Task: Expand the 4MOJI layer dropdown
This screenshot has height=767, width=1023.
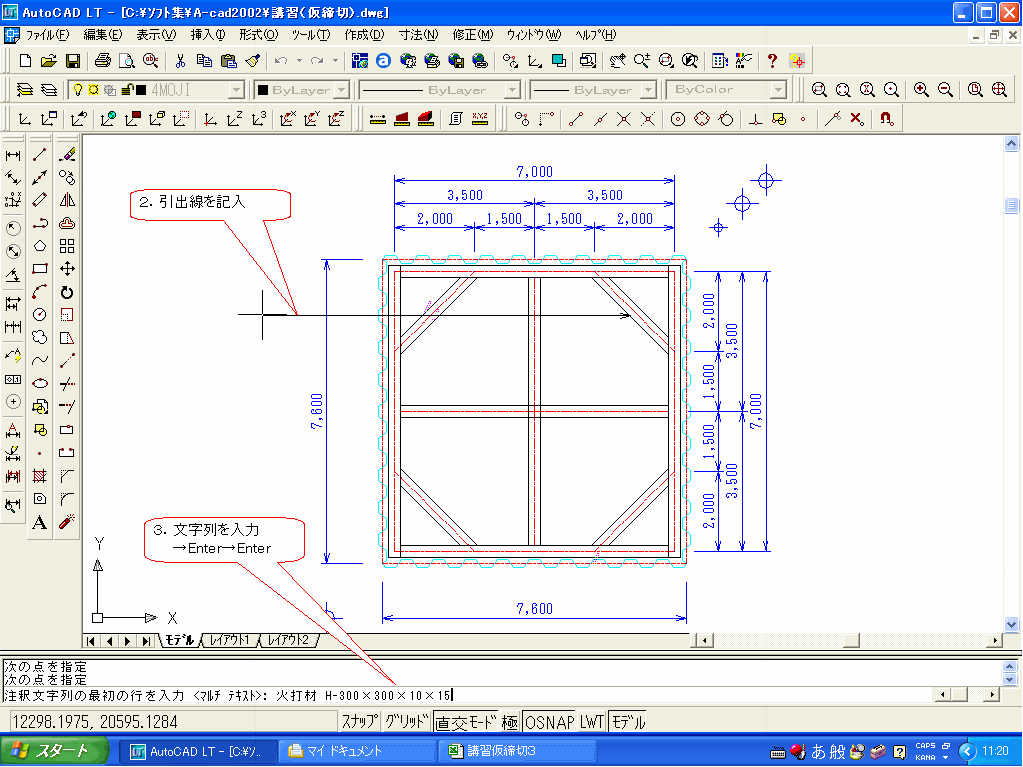Action: 237,90
